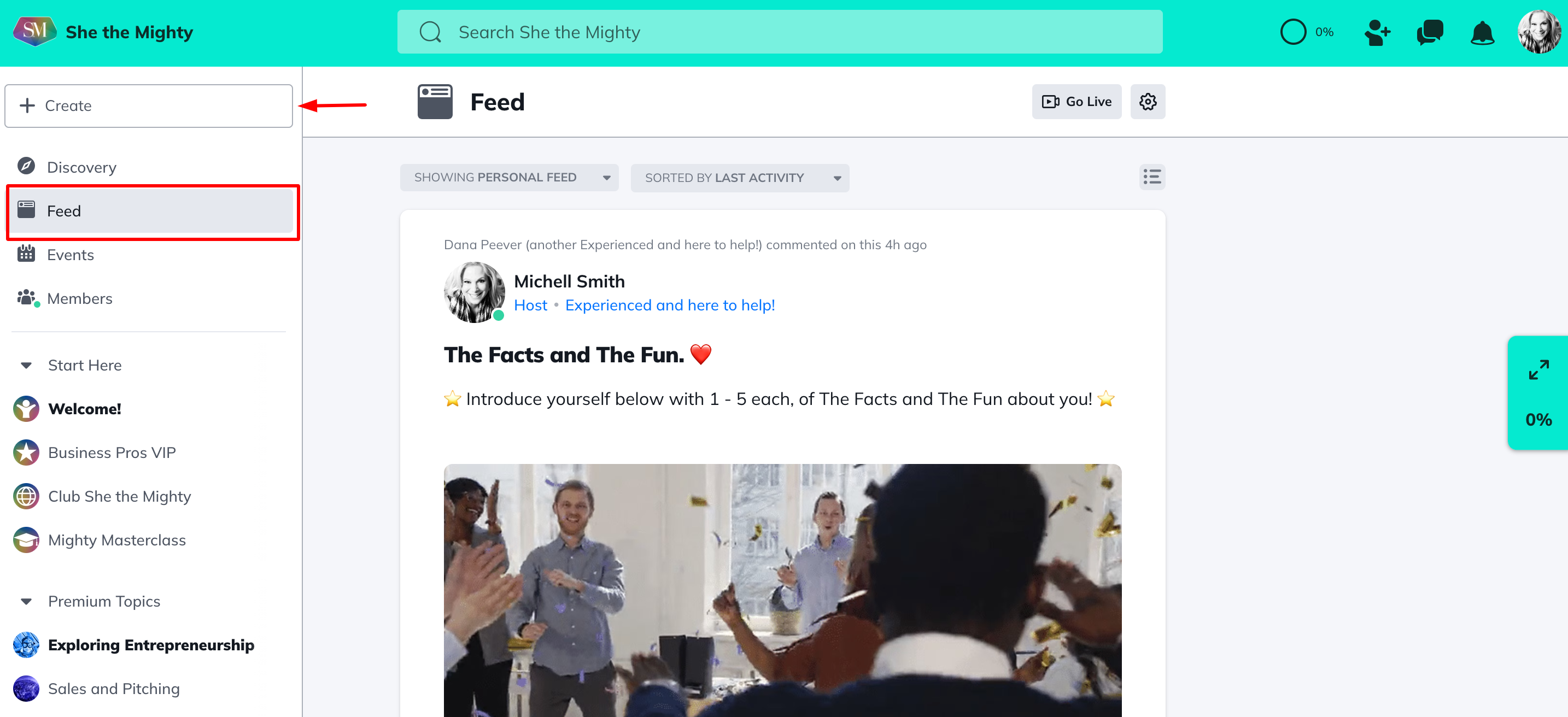Open the Experienced and here to help! link
Viewport: 1568px width, 717px height.
click(x=670, y=305)
